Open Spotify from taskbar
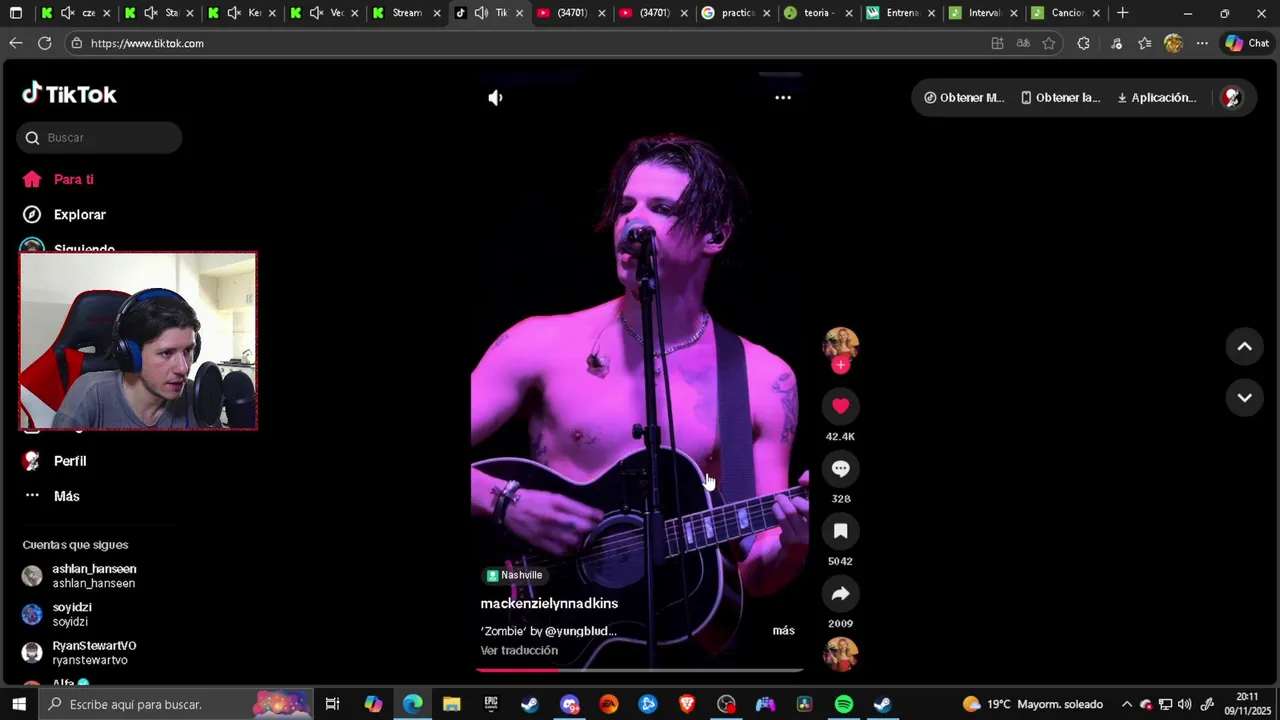1280x720 pixels. point(843,704)
